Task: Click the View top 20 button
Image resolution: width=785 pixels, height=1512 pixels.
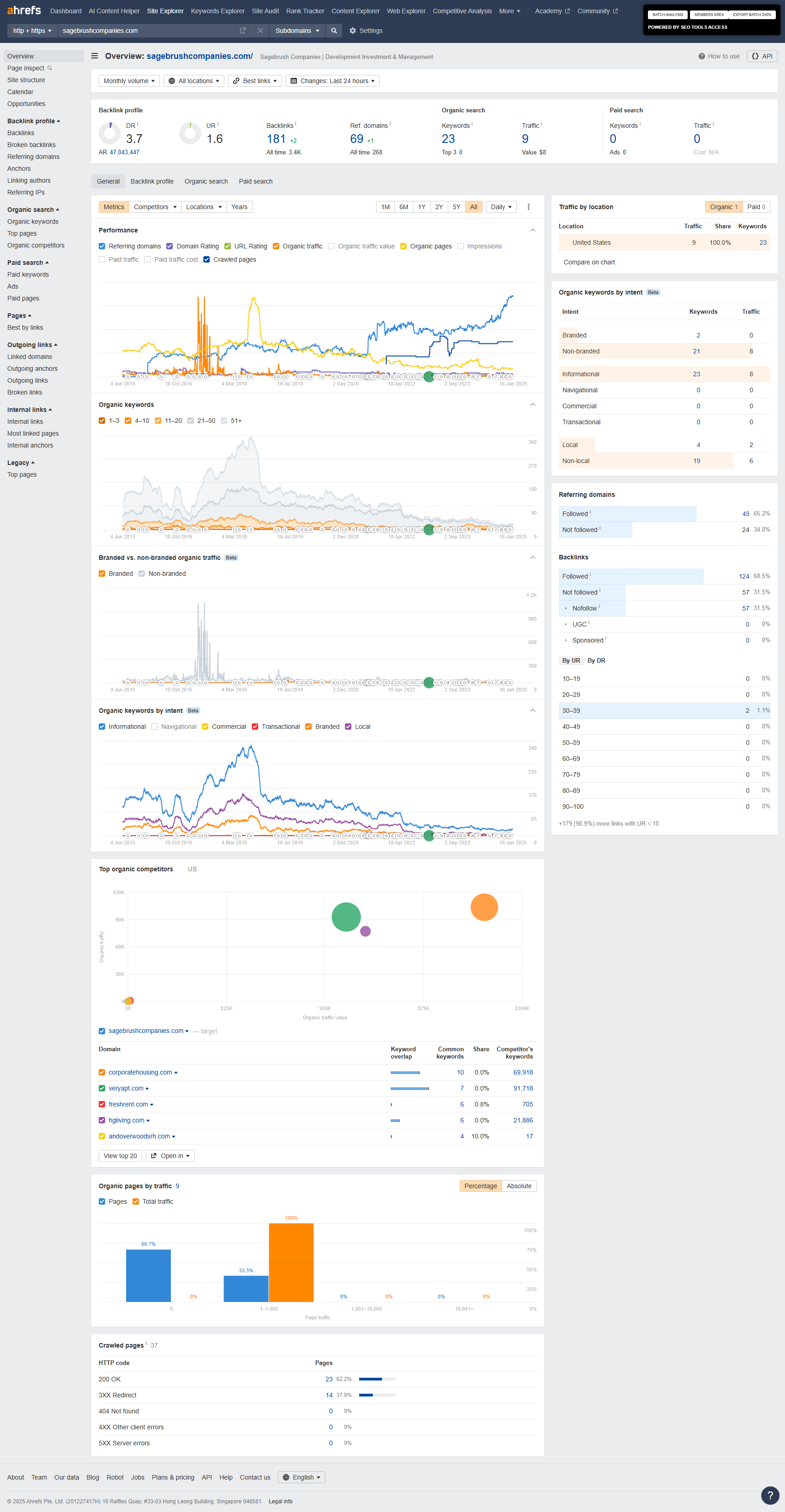Action: [x=120, y=1156]
